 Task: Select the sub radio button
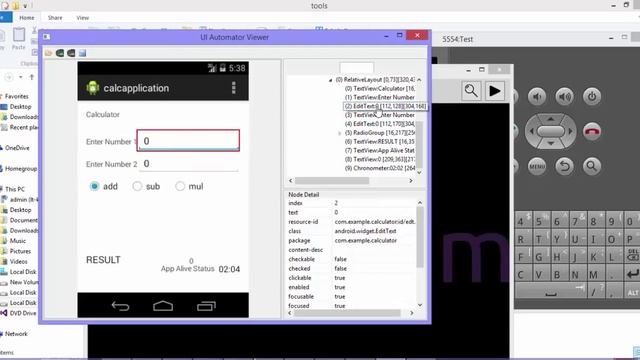(x=137, y=186)
